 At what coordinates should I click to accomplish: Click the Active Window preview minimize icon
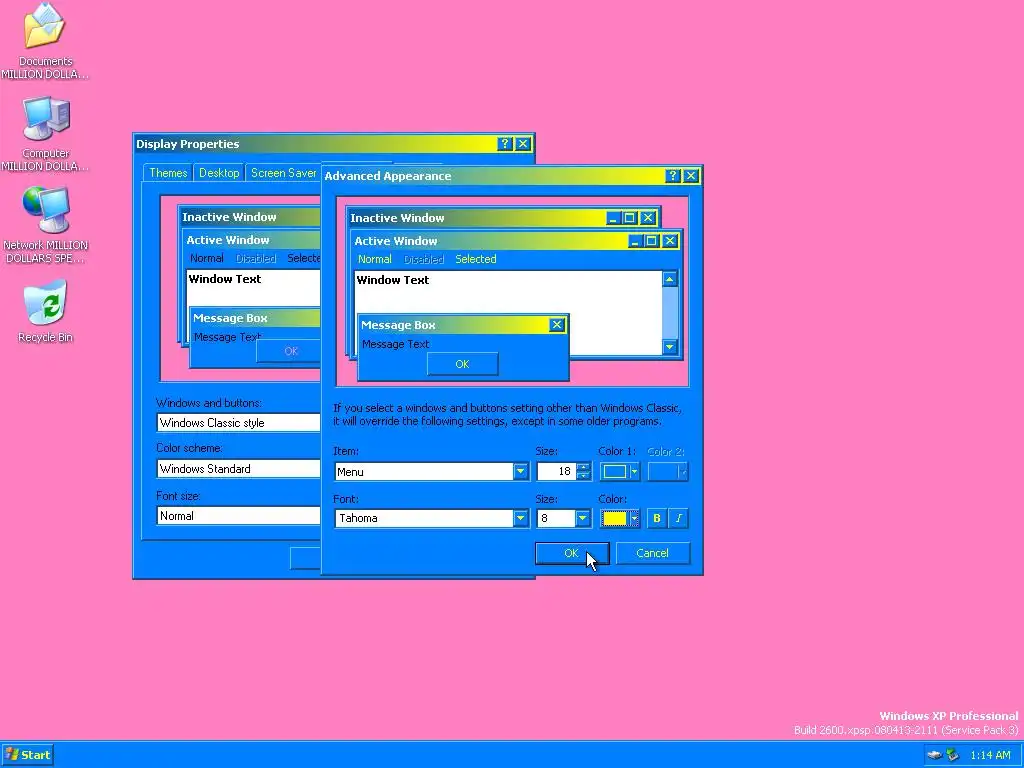[635, 241]
